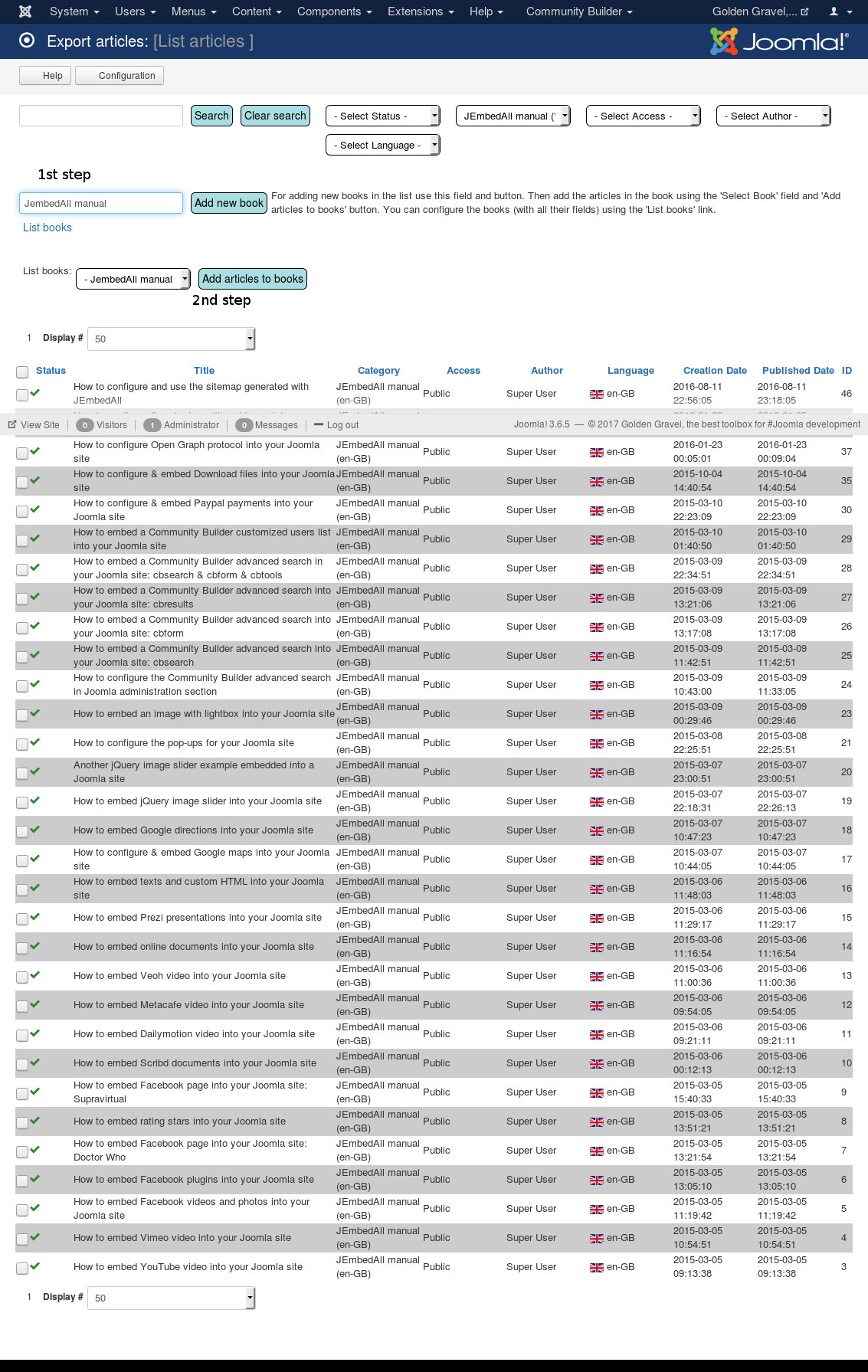Select checkbox for Open Graph protocol article

22,454
